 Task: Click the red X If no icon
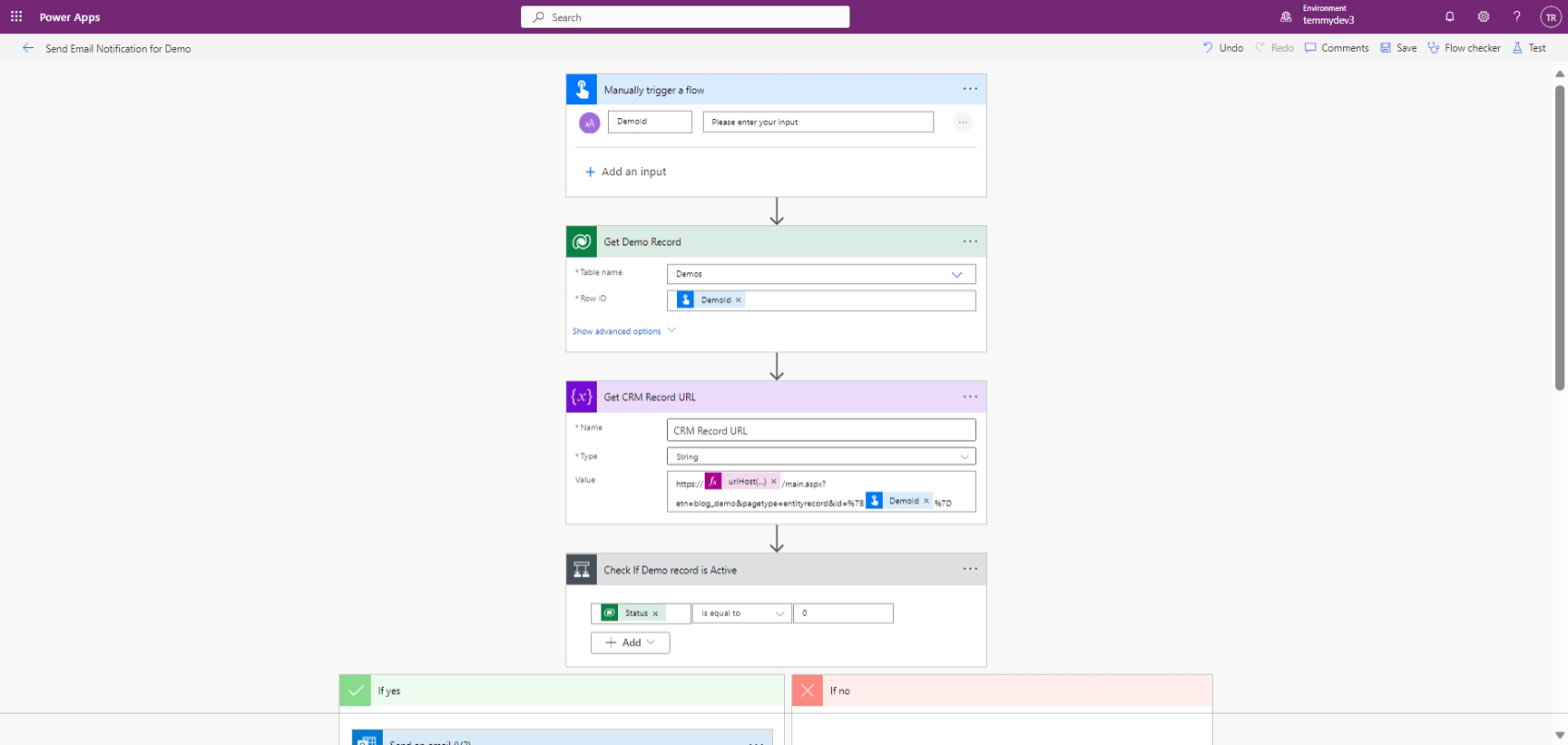click(808, 691)
